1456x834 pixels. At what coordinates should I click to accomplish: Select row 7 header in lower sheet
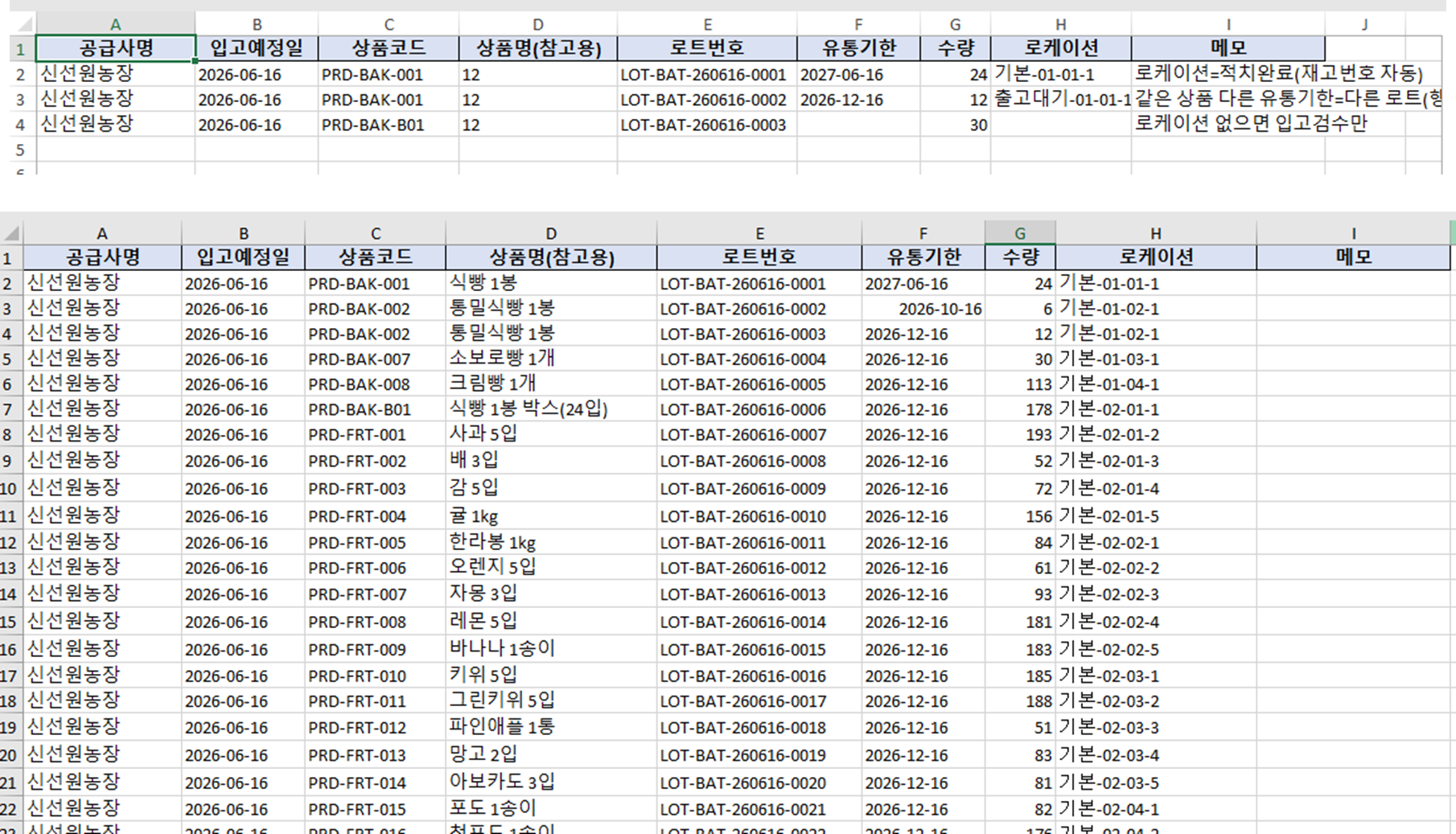click(10, 409)
